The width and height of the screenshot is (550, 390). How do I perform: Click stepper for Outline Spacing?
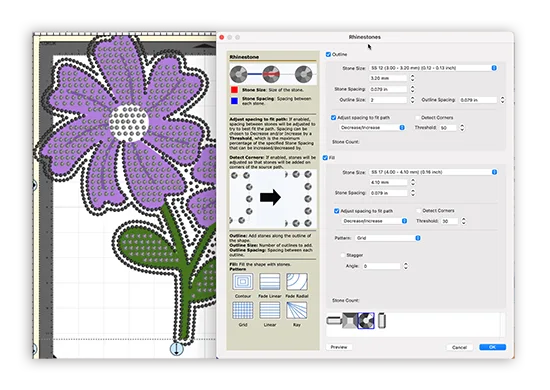(x=503, y=100)
